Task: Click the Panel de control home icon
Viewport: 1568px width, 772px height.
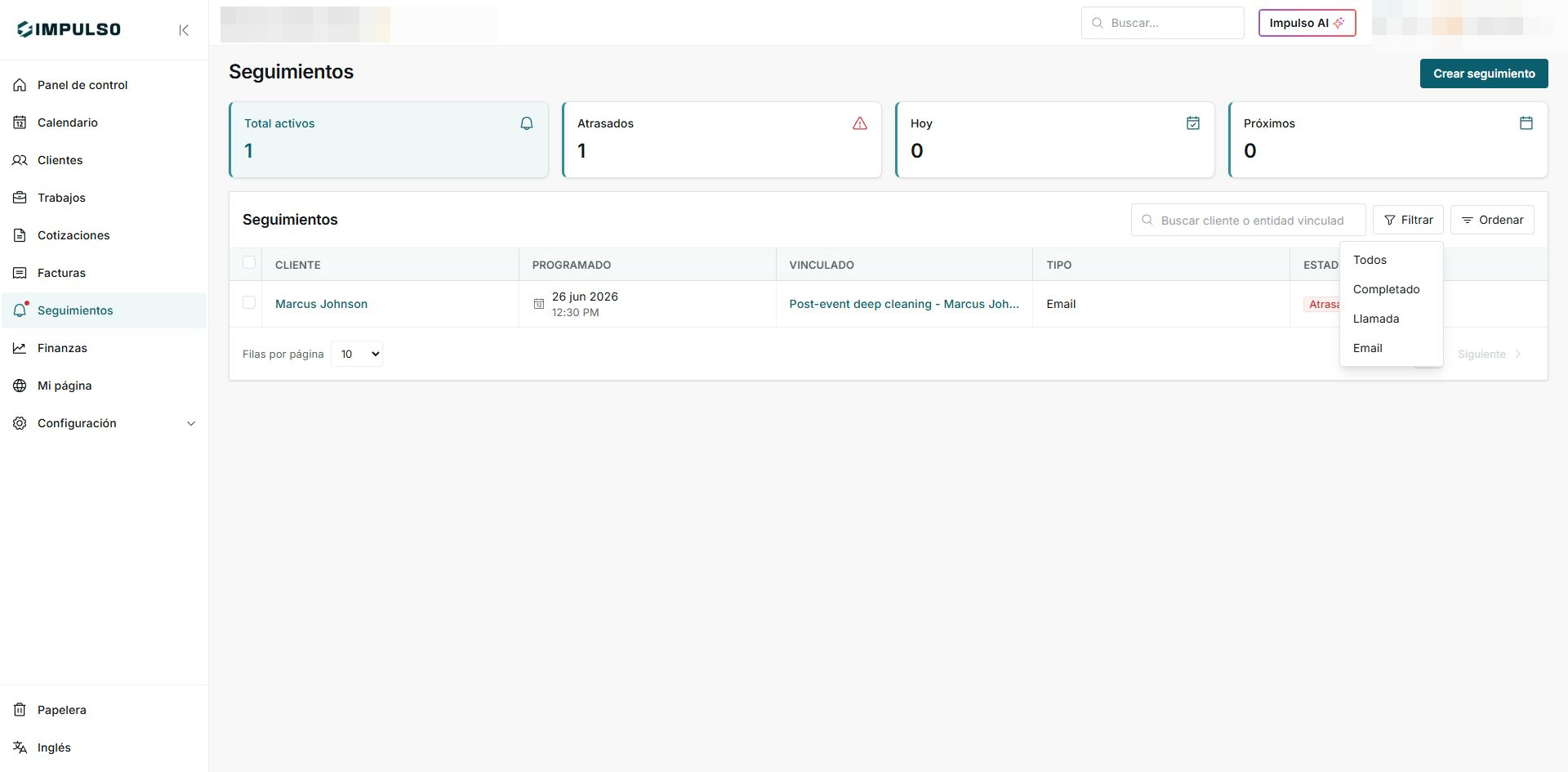Action: point(20,85)
